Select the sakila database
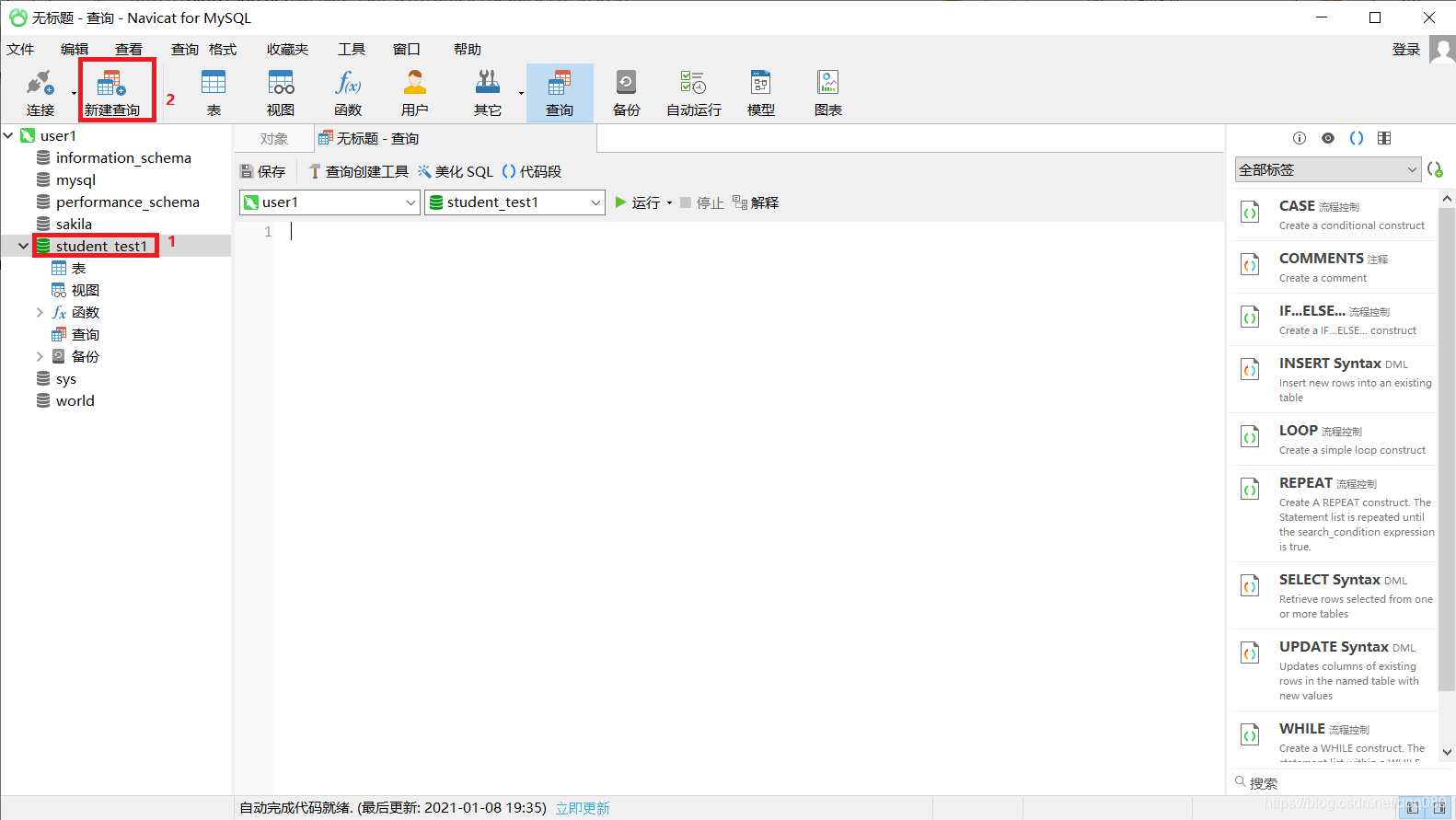 point(74,224)
